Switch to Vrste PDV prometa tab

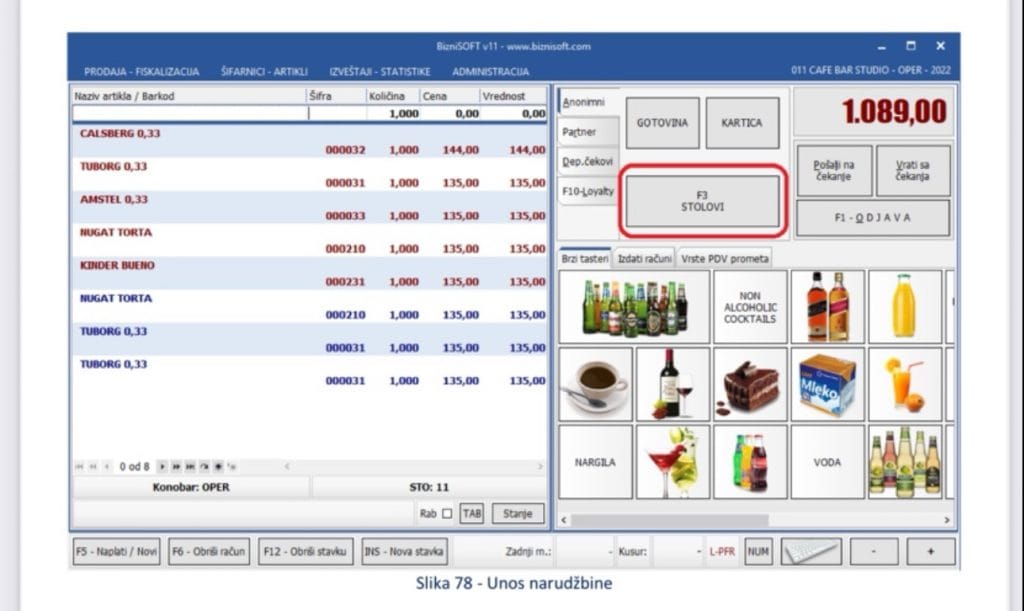click(x=725, y=258)
